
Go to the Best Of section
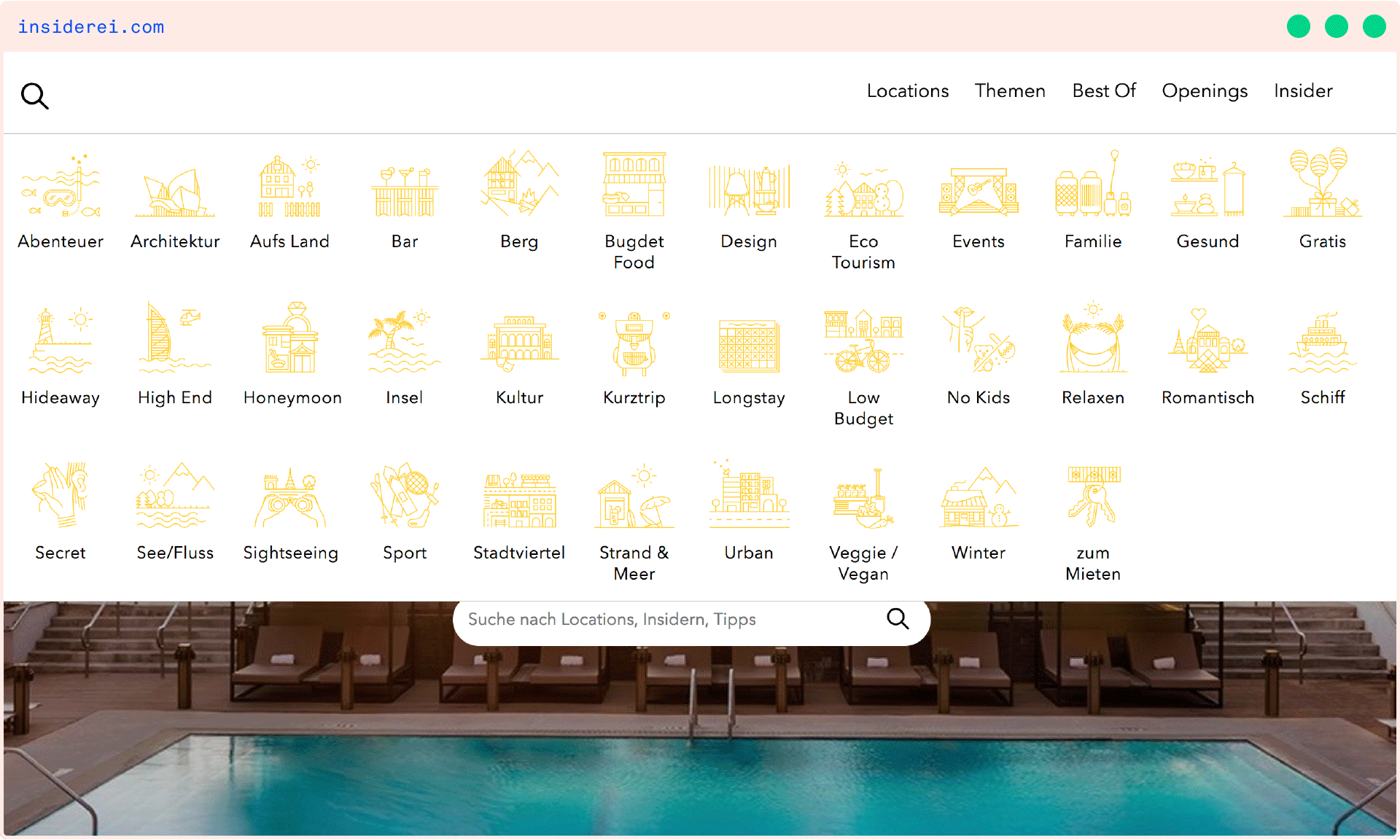1104,91
